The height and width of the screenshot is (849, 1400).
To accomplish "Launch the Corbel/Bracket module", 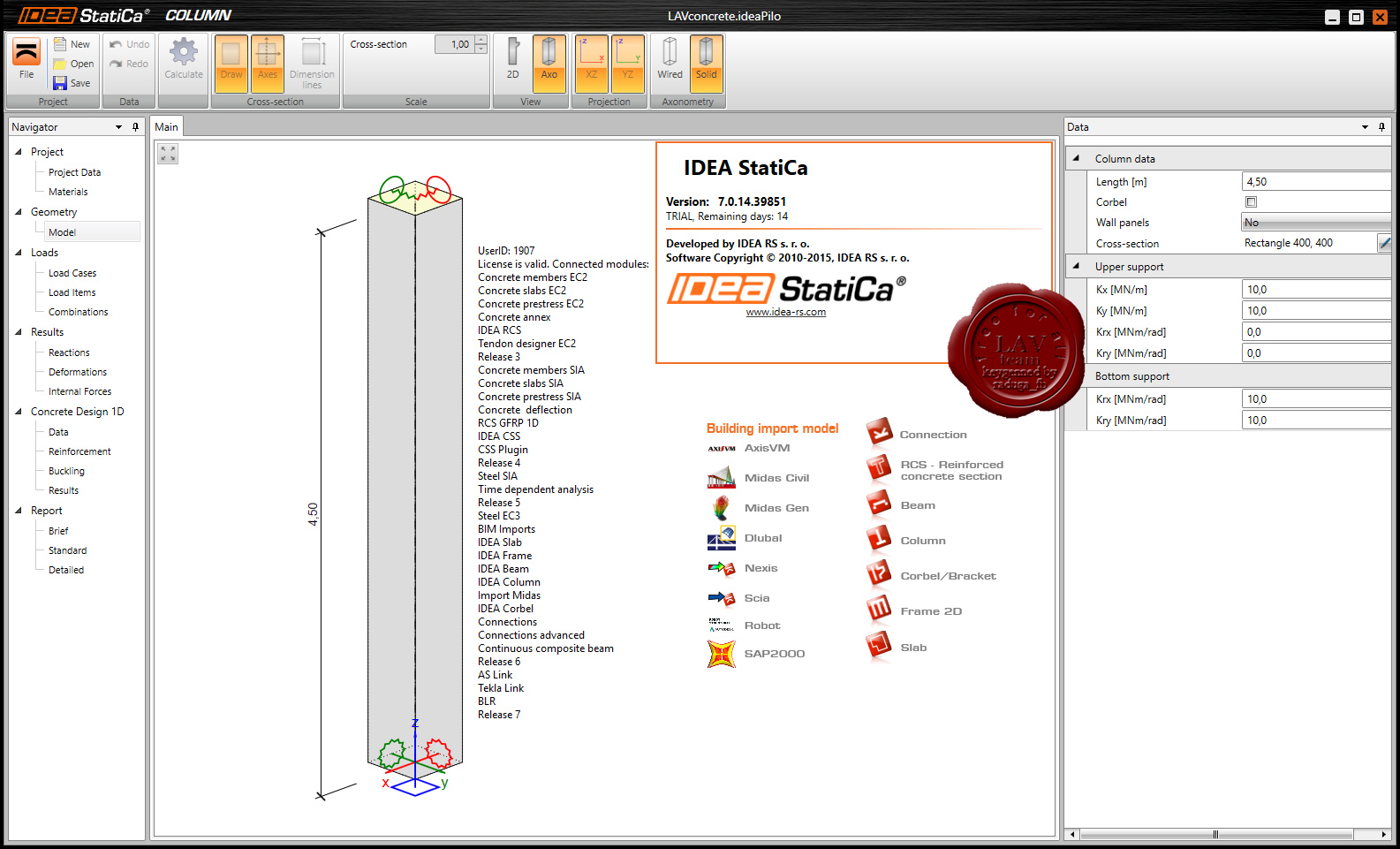I will coord(931,576).
